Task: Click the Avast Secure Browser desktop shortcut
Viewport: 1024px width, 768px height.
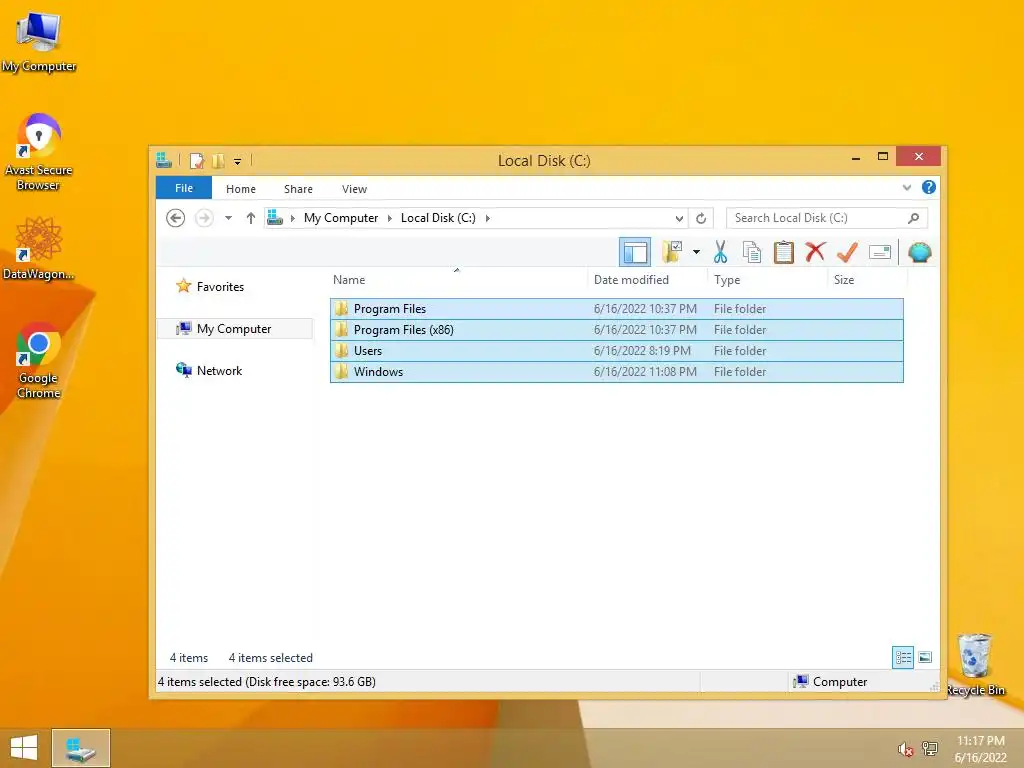Action: 39,152
